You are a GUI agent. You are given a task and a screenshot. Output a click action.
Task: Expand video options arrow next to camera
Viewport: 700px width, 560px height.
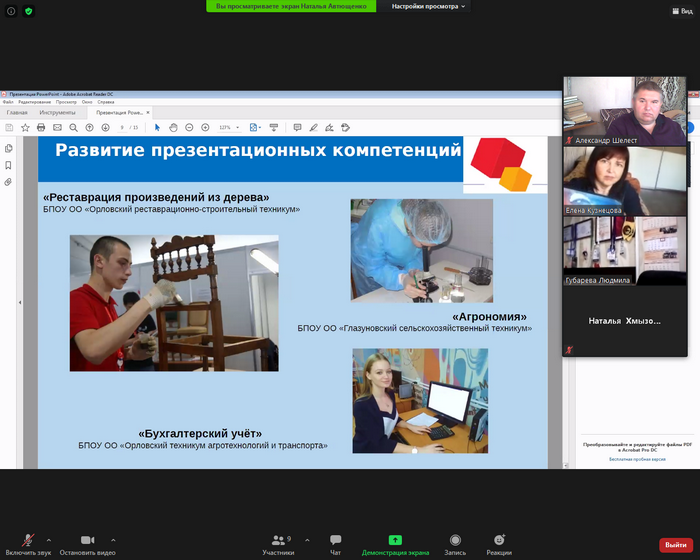[113, 539]
